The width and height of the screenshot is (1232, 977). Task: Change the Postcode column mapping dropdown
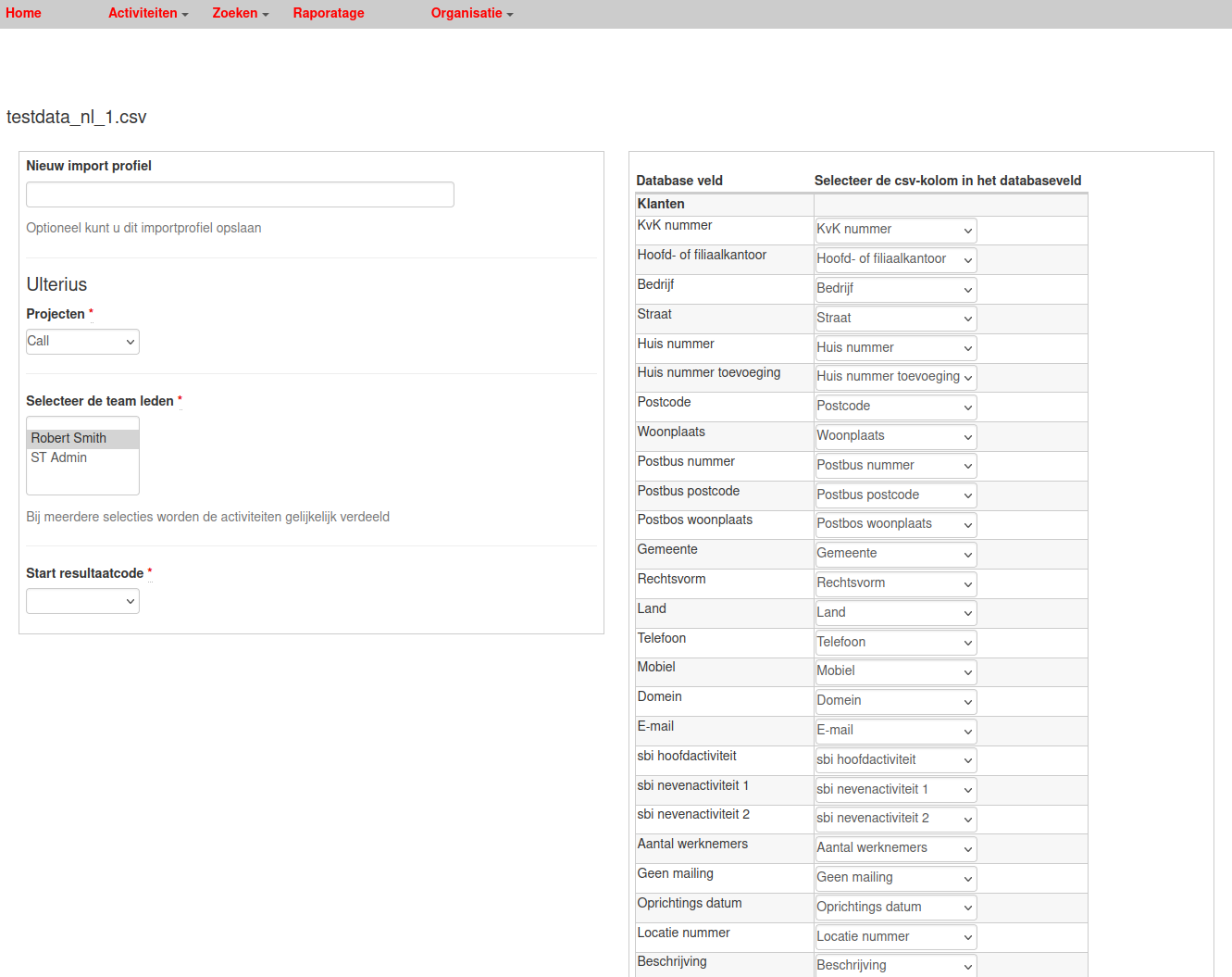pos(895,407)
